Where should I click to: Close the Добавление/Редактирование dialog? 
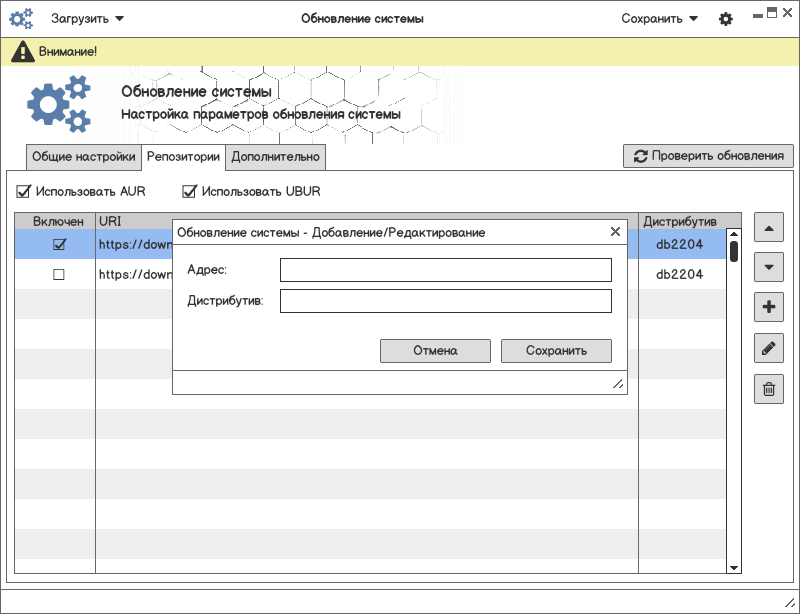tap(615, 232)
